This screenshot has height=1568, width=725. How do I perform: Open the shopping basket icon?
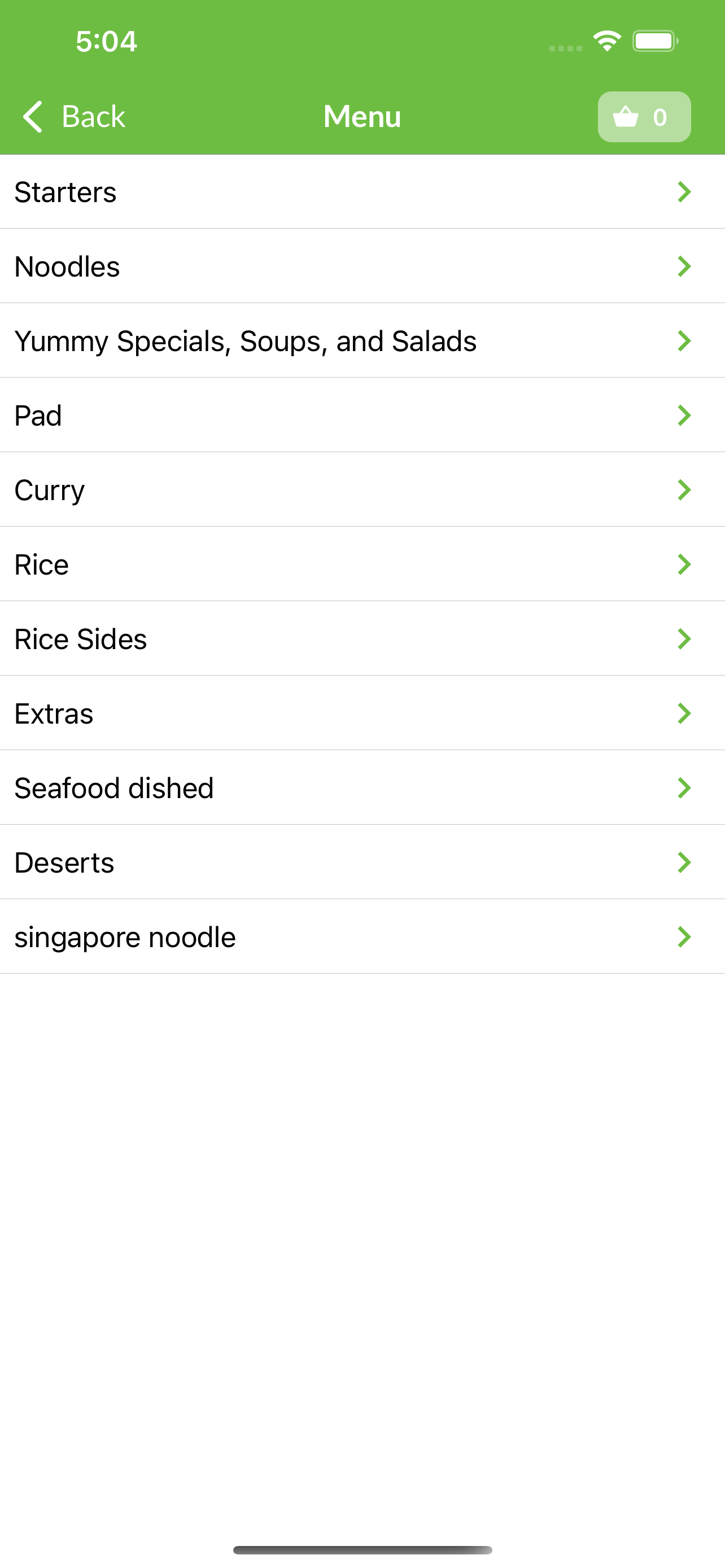[625, 116]
